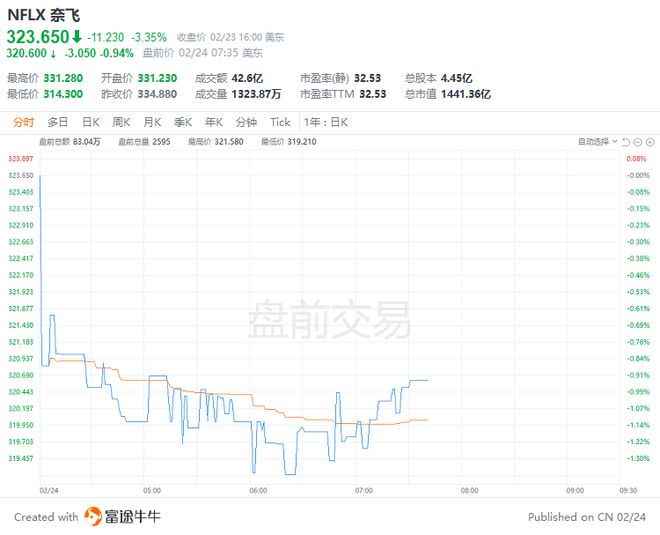This screenshot has width=660, height=535.
Task: Show the 日K chart tab
Action: click(90, 122)
